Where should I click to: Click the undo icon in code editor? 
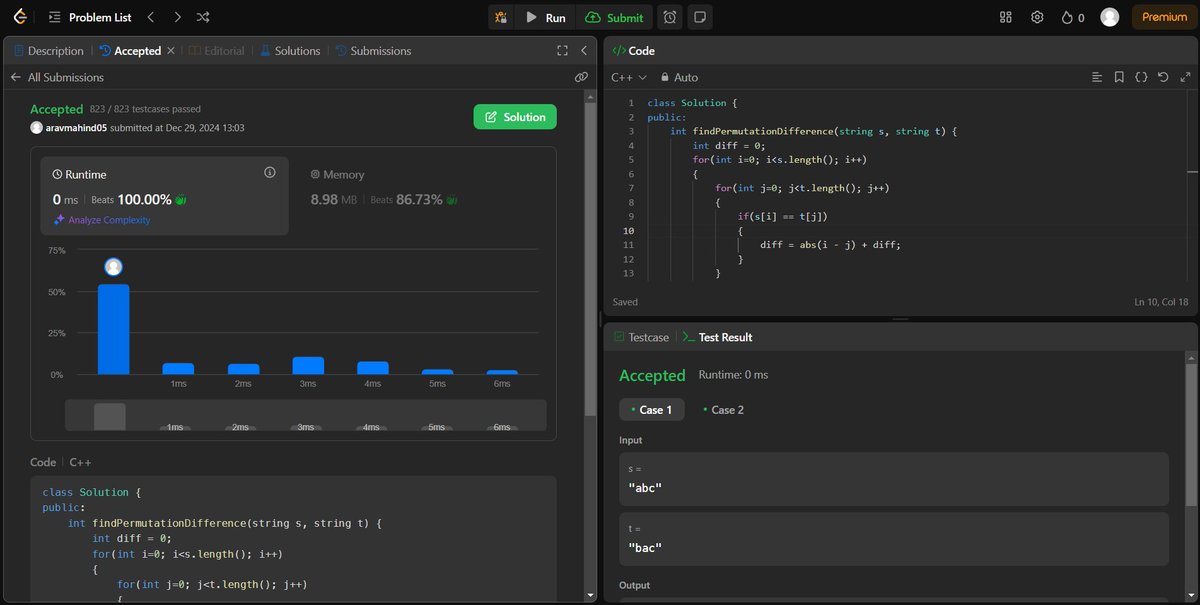pyautogui.click(x=1162, y=76)
